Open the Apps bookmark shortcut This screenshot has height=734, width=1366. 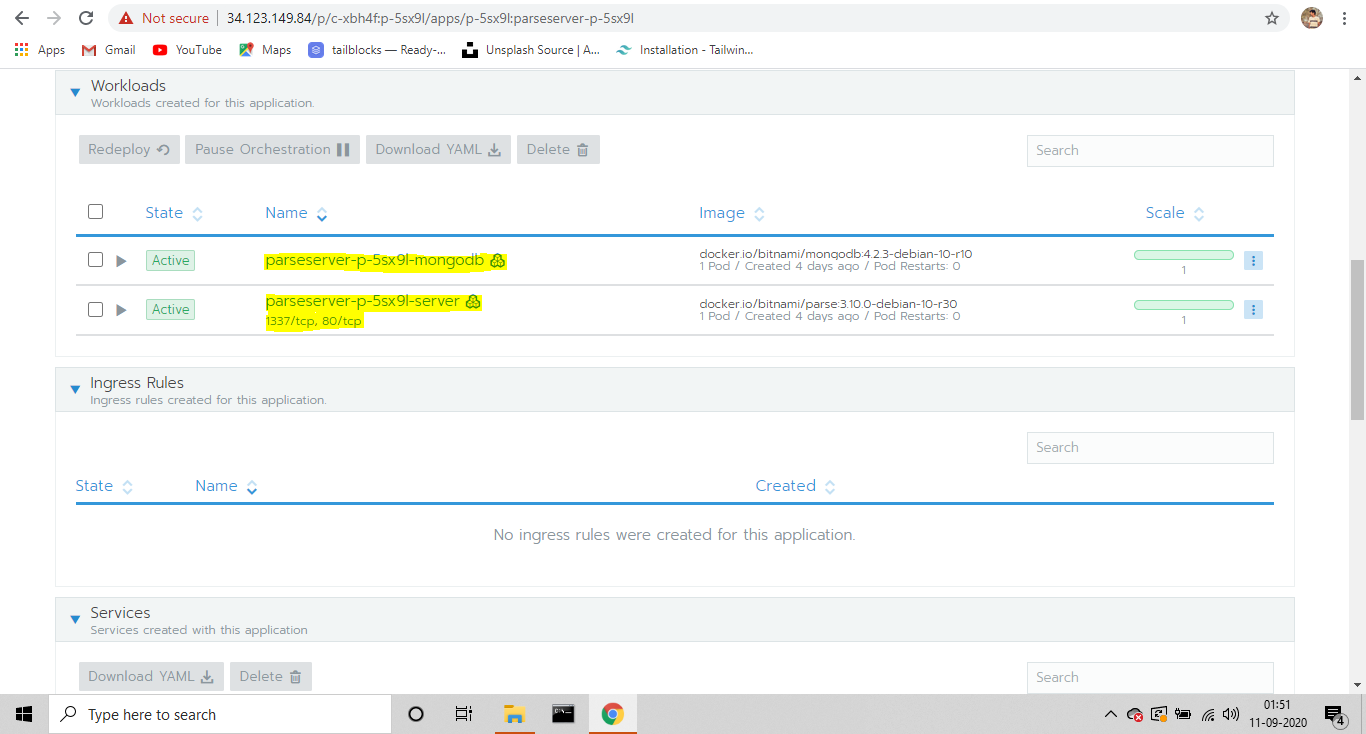[x=40, y=50]
